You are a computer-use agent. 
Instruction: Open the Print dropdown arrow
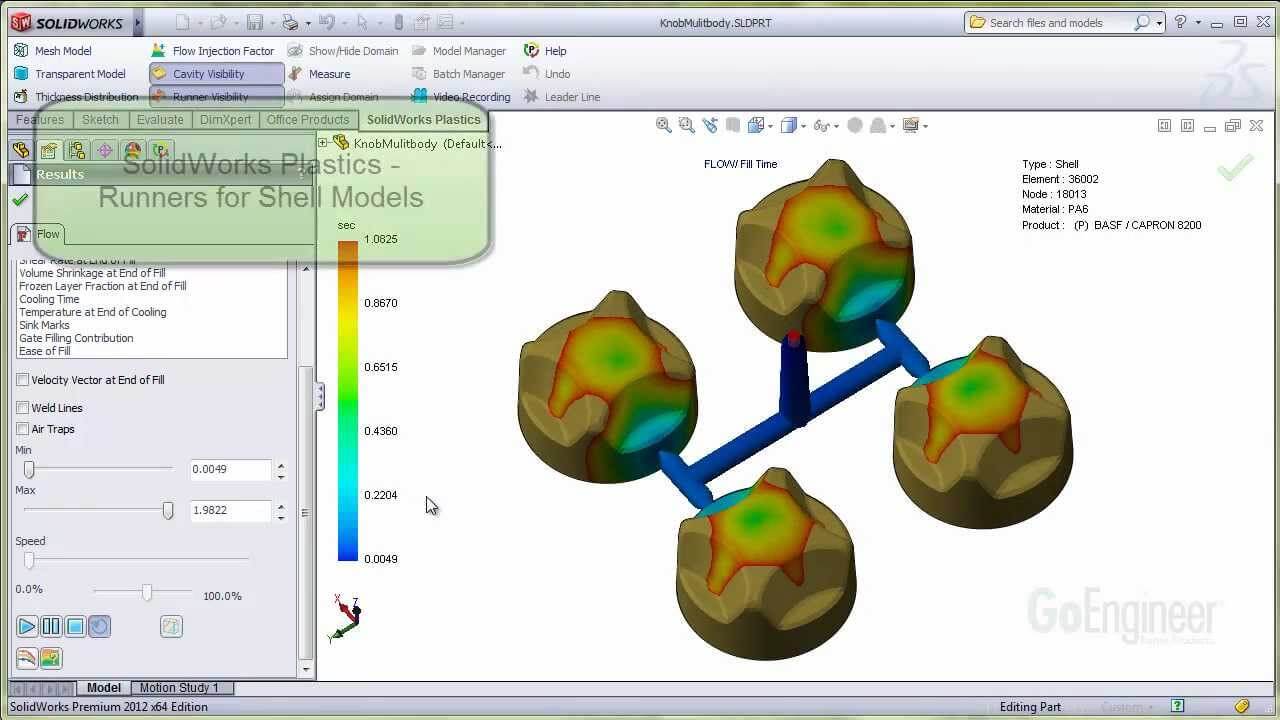coord(308,22)
